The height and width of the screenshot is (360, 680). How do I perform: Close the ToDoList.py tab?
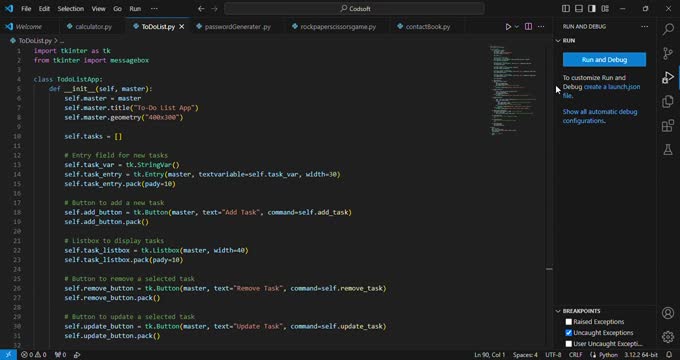[x=182, y=27]
